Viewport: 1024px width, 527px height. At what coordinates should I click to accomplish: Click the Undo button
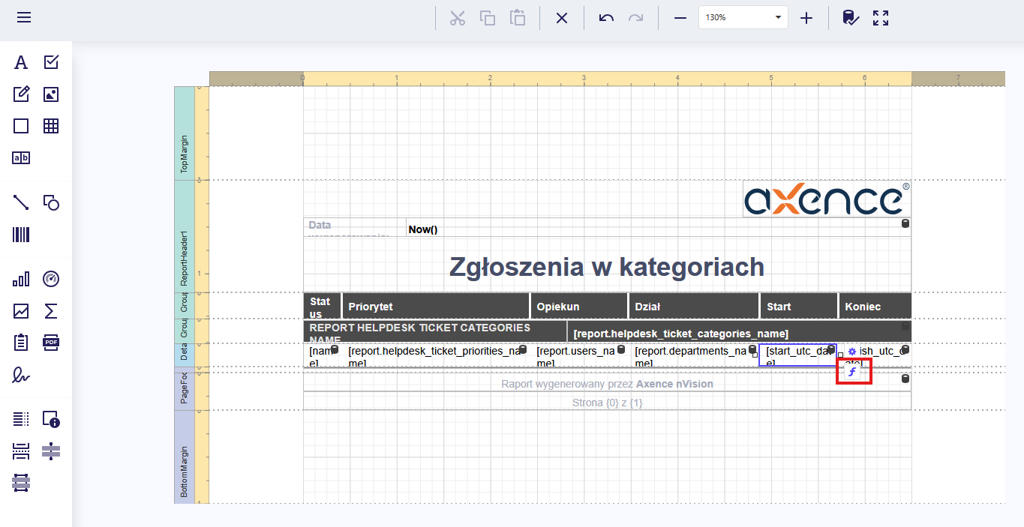[606, 18]
